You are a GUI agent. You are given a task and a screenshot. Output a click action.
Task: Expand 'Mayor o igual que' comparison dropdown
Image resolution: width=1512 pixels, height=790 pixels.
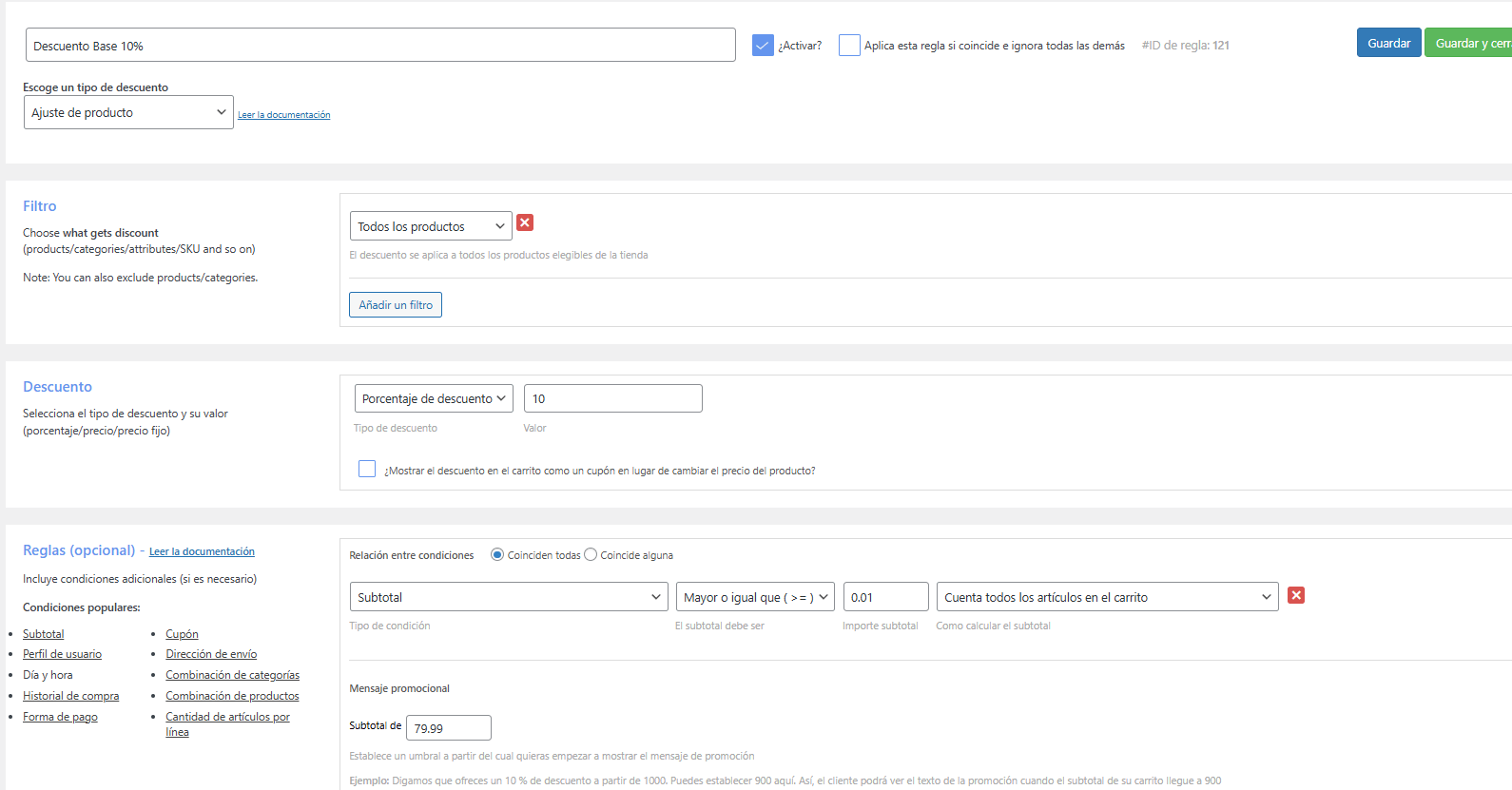click(x=755, y=597)
